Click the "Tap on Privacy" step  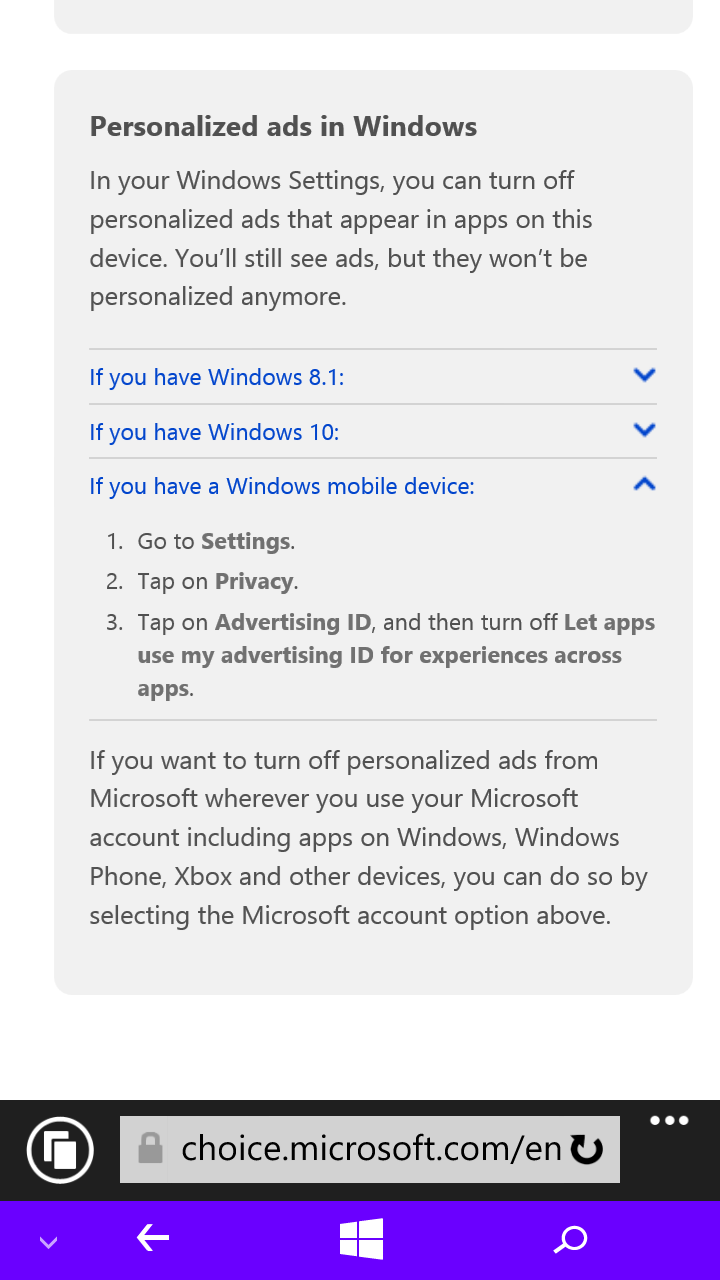(x=217, y=582)
